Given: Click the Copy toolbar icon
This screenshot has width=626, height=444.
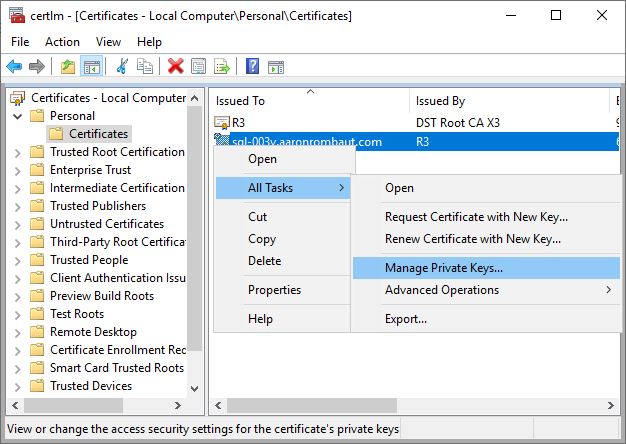Looking at the screenshot, I should pyautogui.click(x=145, y=67).
